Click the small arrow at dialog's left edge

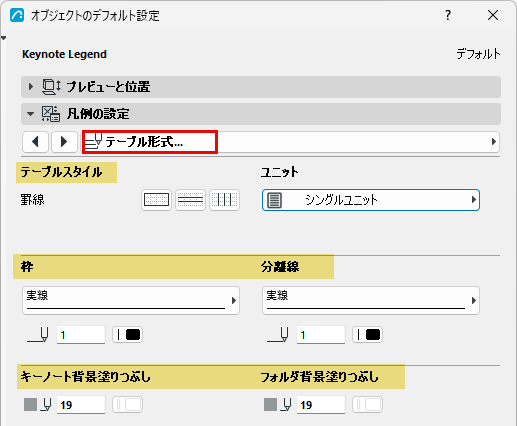tap(3, 38)
